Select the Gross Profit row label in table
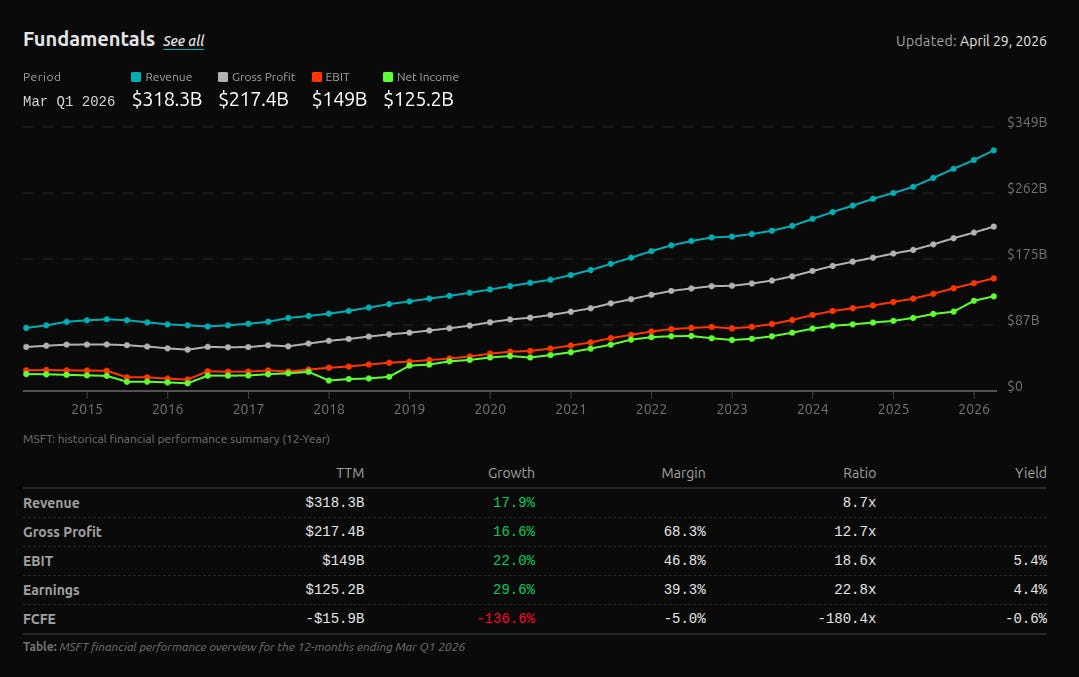Image resolution: width=1079 pixels, height=677 pixels. tap(62, 532)
